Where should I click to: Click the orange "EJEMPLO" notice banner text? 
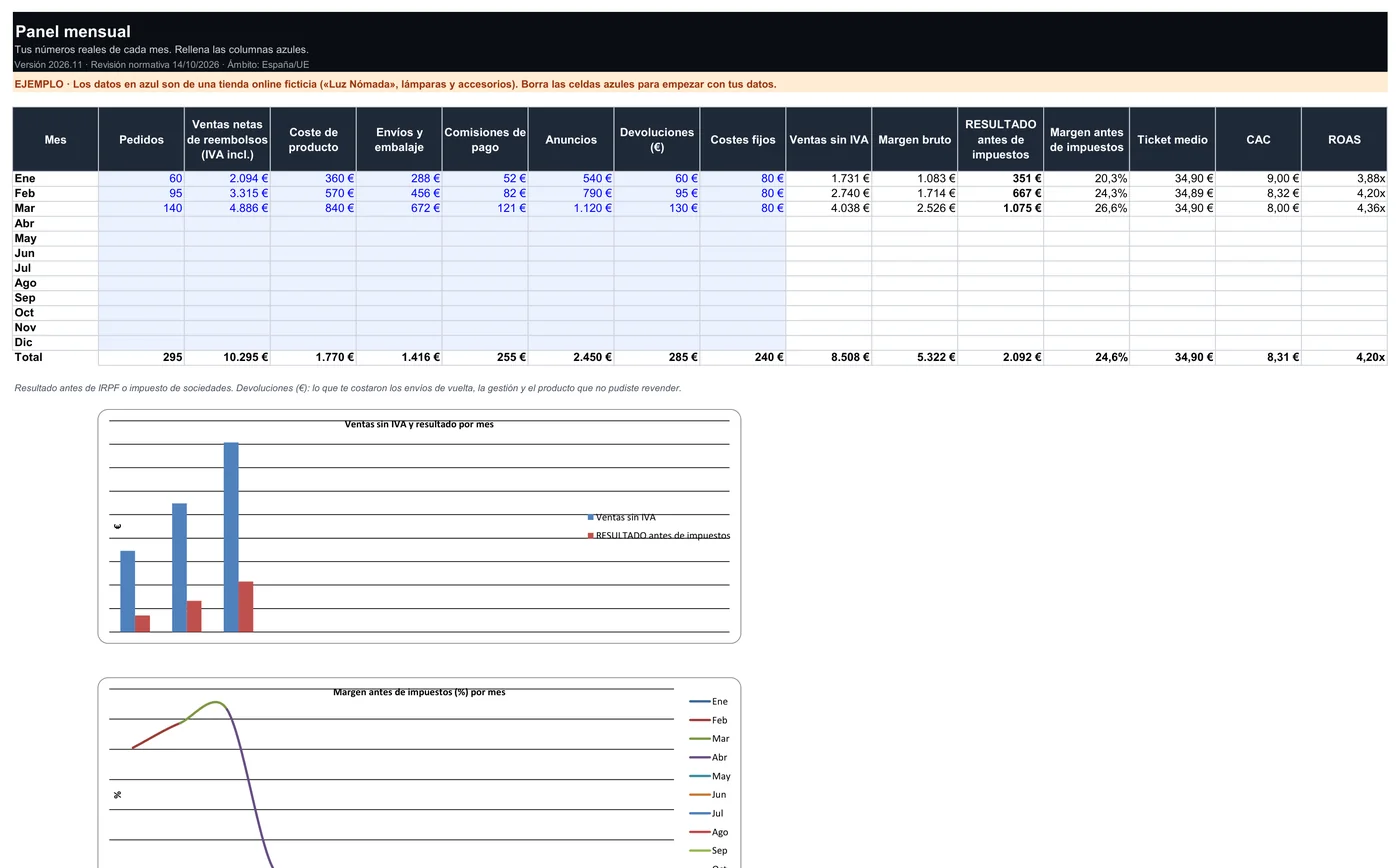[x=395, y=84]
